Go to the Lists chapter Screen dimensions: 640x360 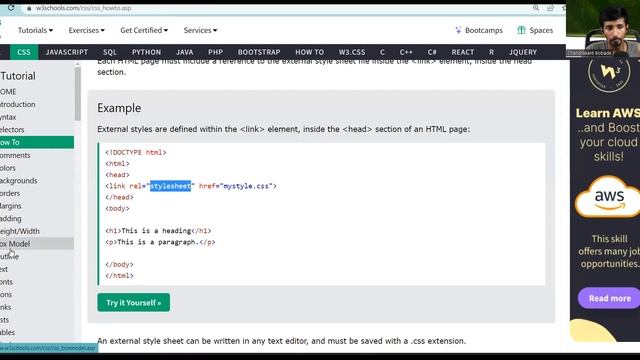coord(37,320)
